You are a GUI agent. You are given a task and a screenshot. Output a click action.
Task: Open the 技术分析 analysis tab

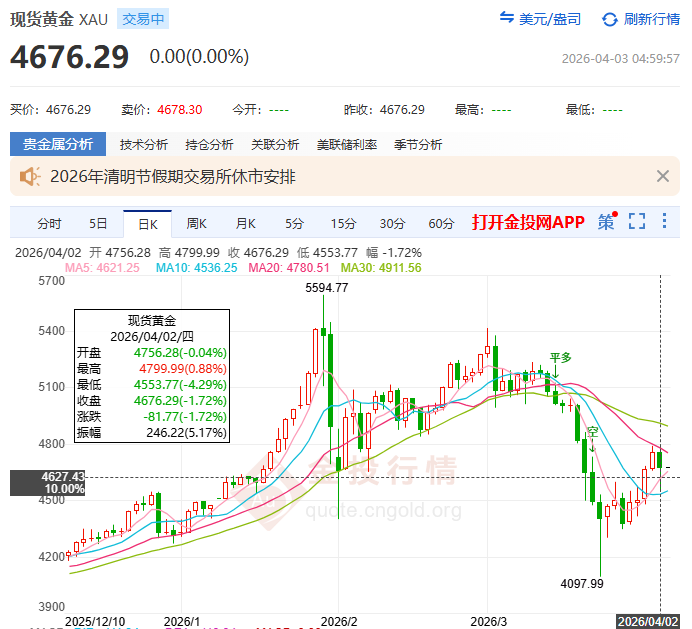[x=146, y=144]
